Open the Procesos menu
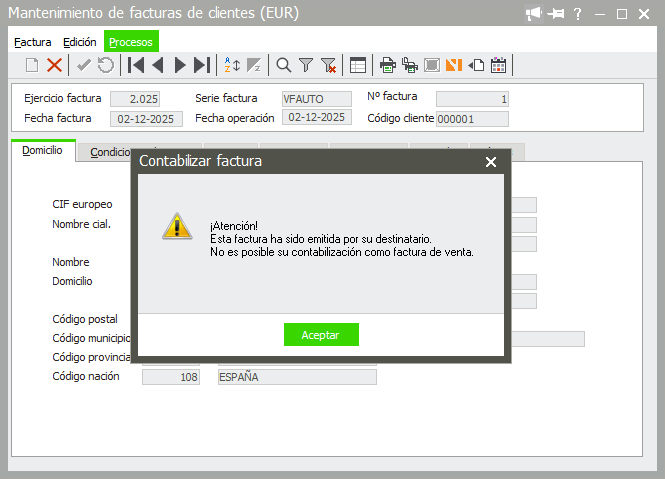 point(131,42)
